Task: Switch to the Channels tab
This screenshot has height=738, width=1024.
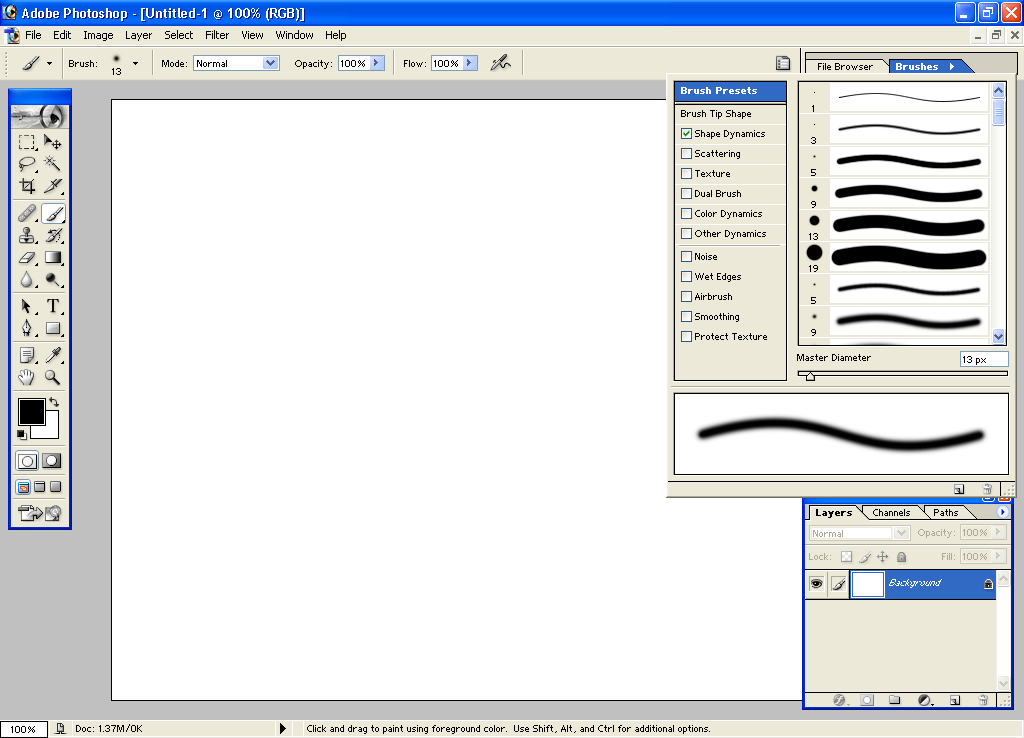Action: pos(891,513)
